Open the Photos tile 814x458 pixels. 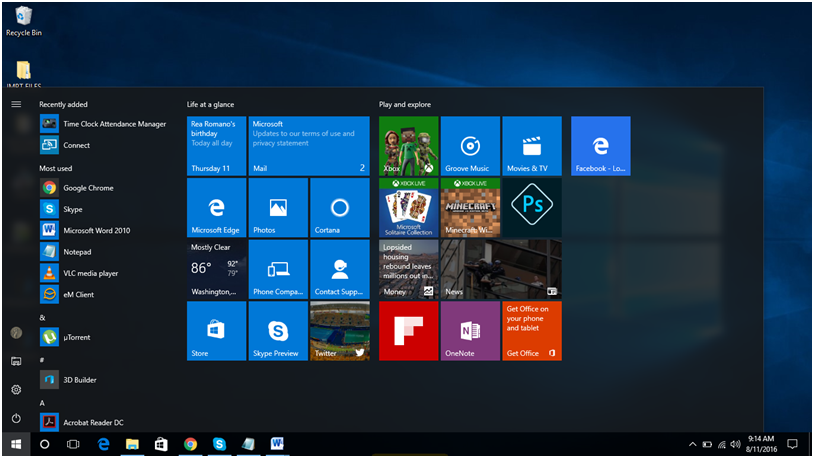(x=278, y=208)
